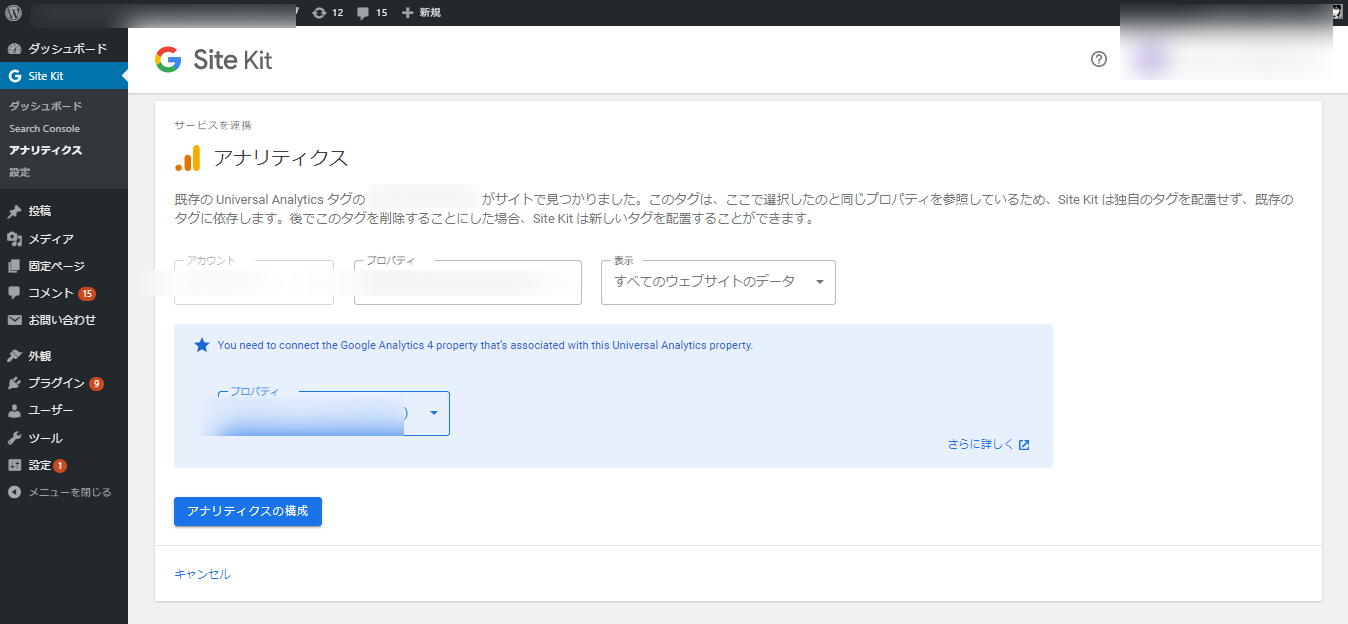Select アナリティクス submenu item

(46, 150)
